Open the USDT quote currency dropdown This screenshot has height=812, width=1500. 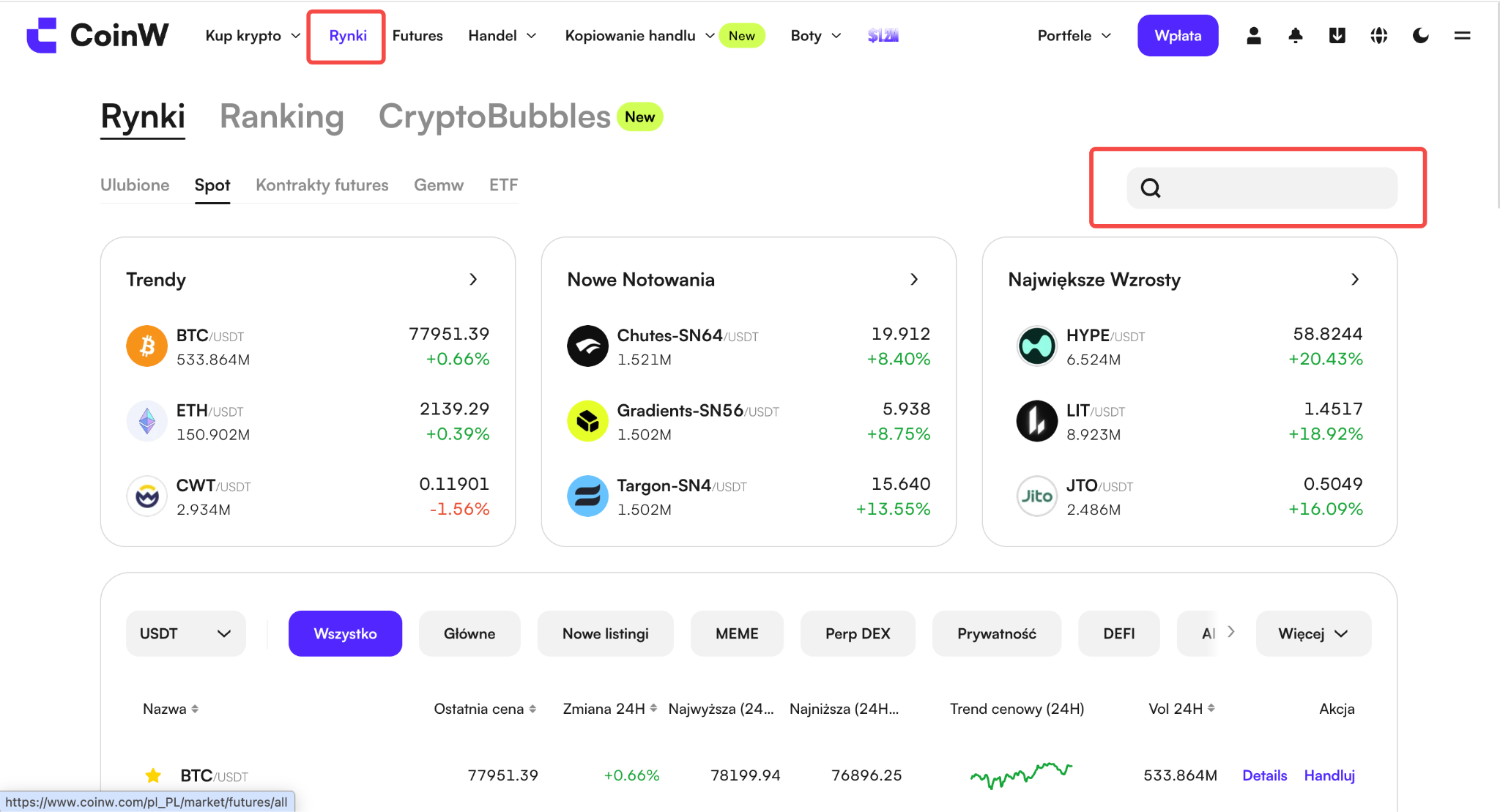pyautogui.click(x=186, y=633)
